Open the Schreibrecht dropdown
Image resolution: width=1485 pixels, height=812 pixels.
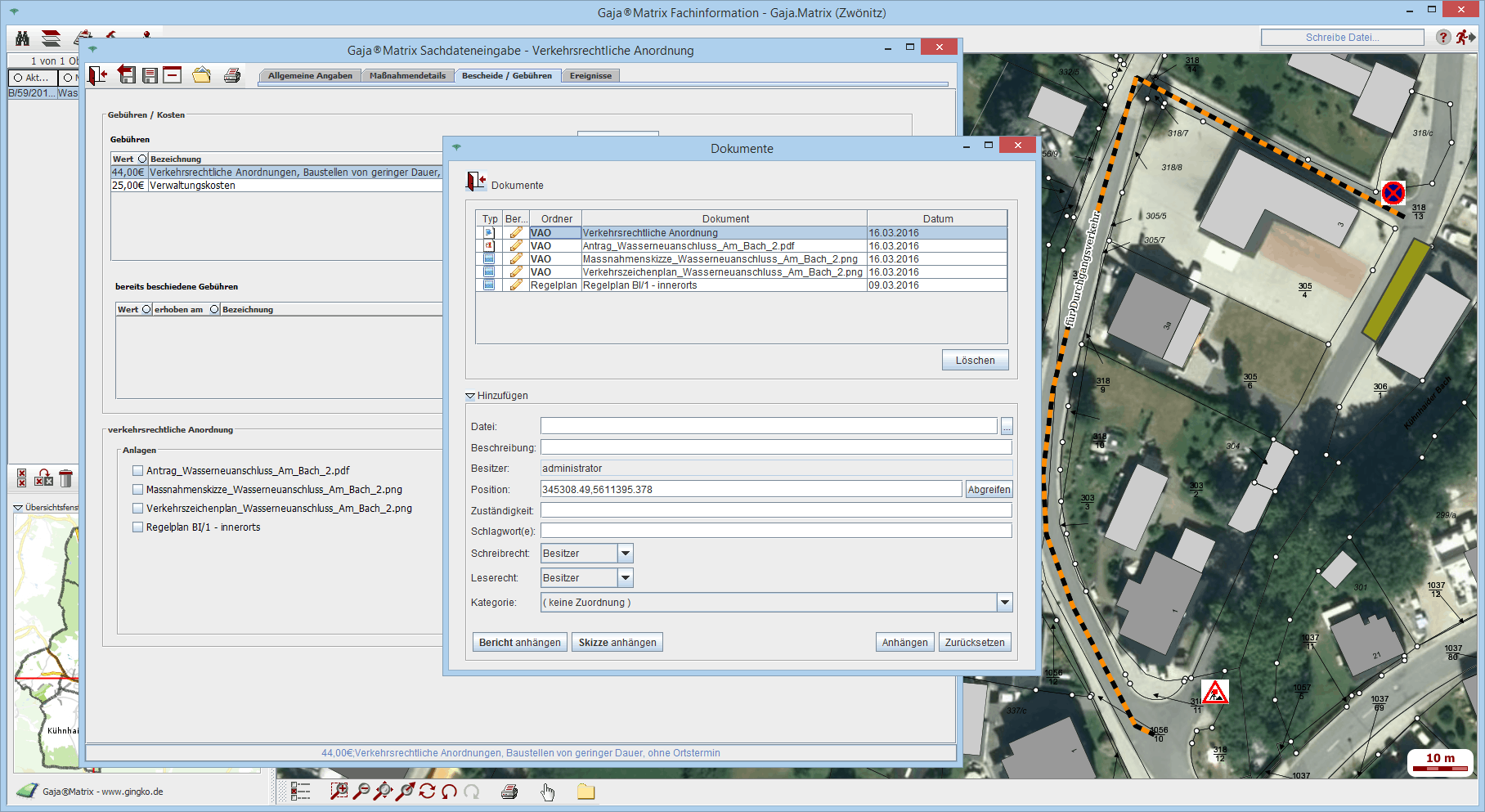625,554
